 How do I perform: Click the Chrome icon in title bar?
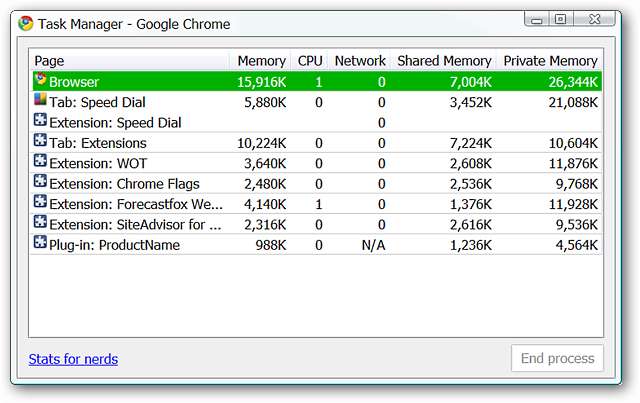click(x=26, y=24)
